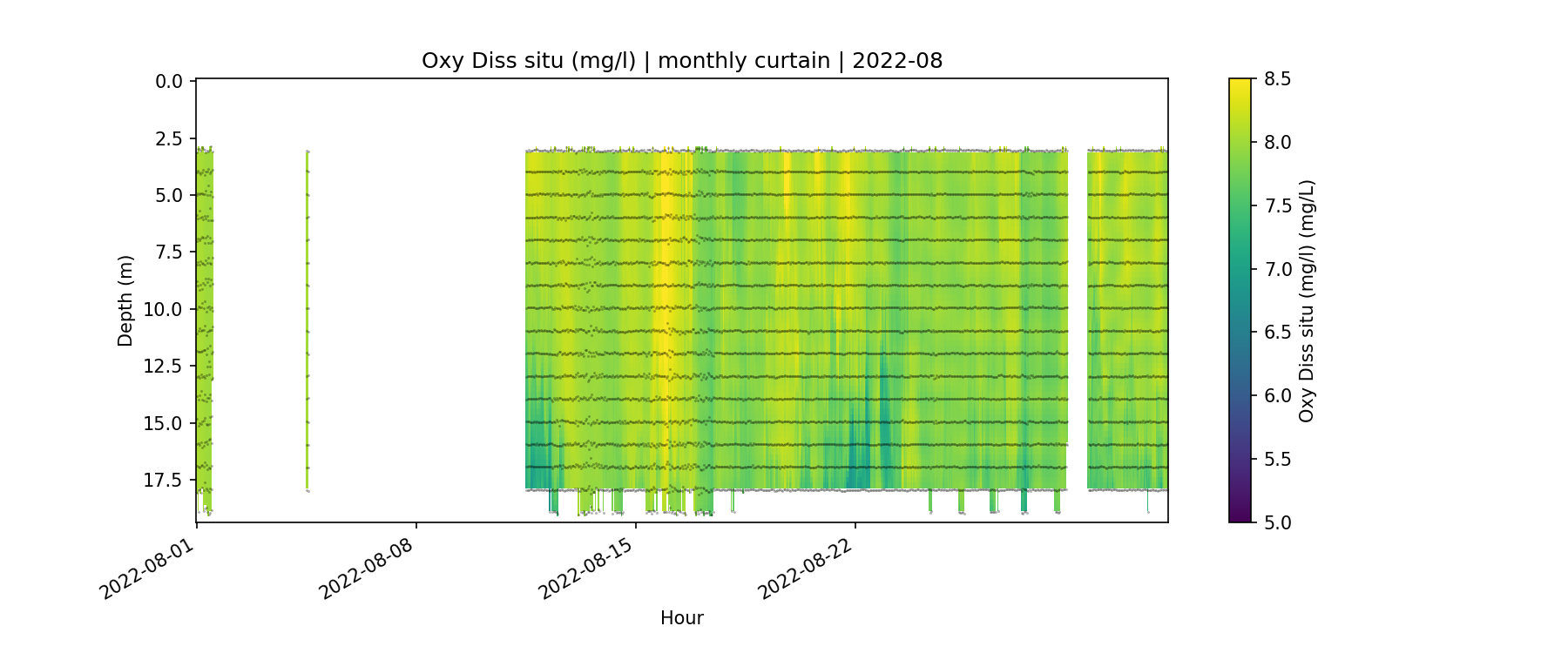This screenshot has height=653, width=1568.
Task: Click the thin isolated data strip near August 4
Action: [308, 320]
